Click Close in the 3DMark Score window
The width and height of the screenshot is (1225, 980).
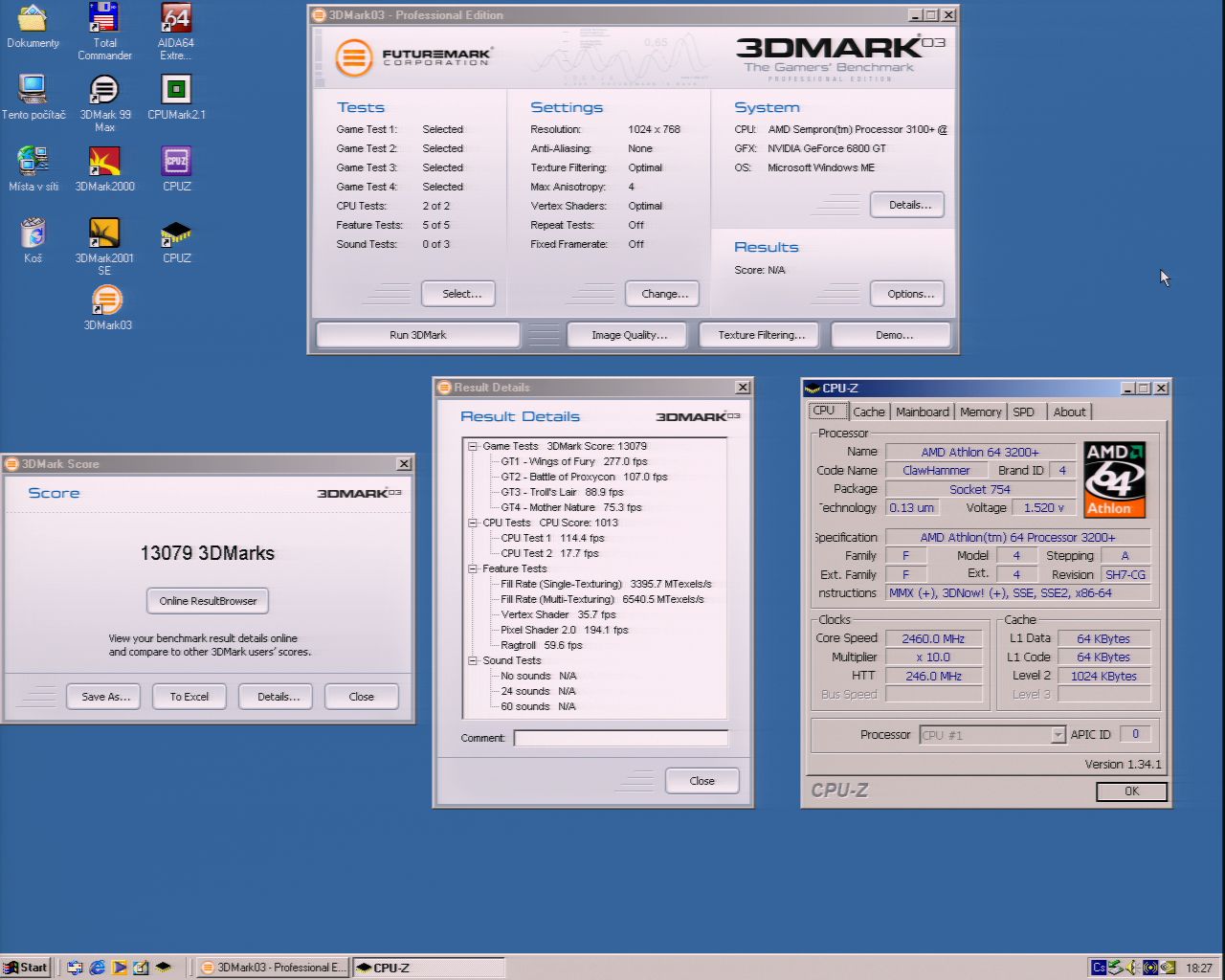[362, 697]
